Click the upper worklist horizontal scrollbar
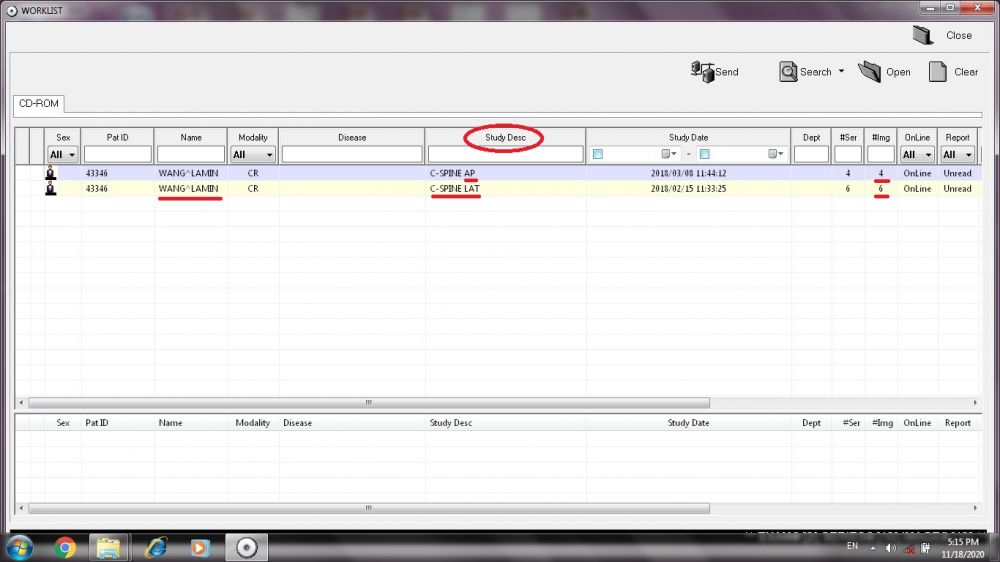 (x=368, y=403)
